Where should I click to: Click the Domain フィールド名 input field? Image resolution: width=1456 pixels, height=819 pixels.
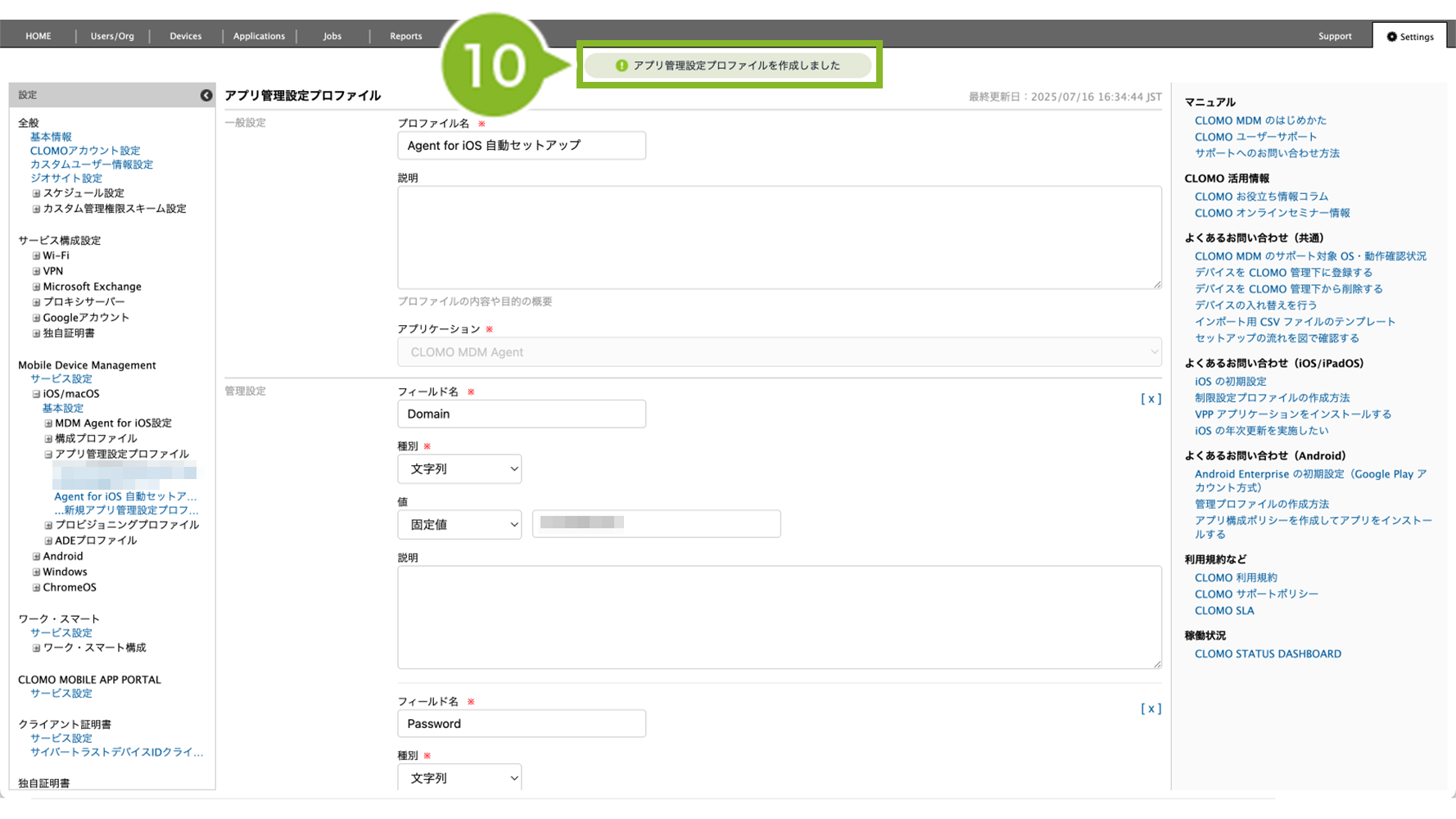click(x=521, y=414)
